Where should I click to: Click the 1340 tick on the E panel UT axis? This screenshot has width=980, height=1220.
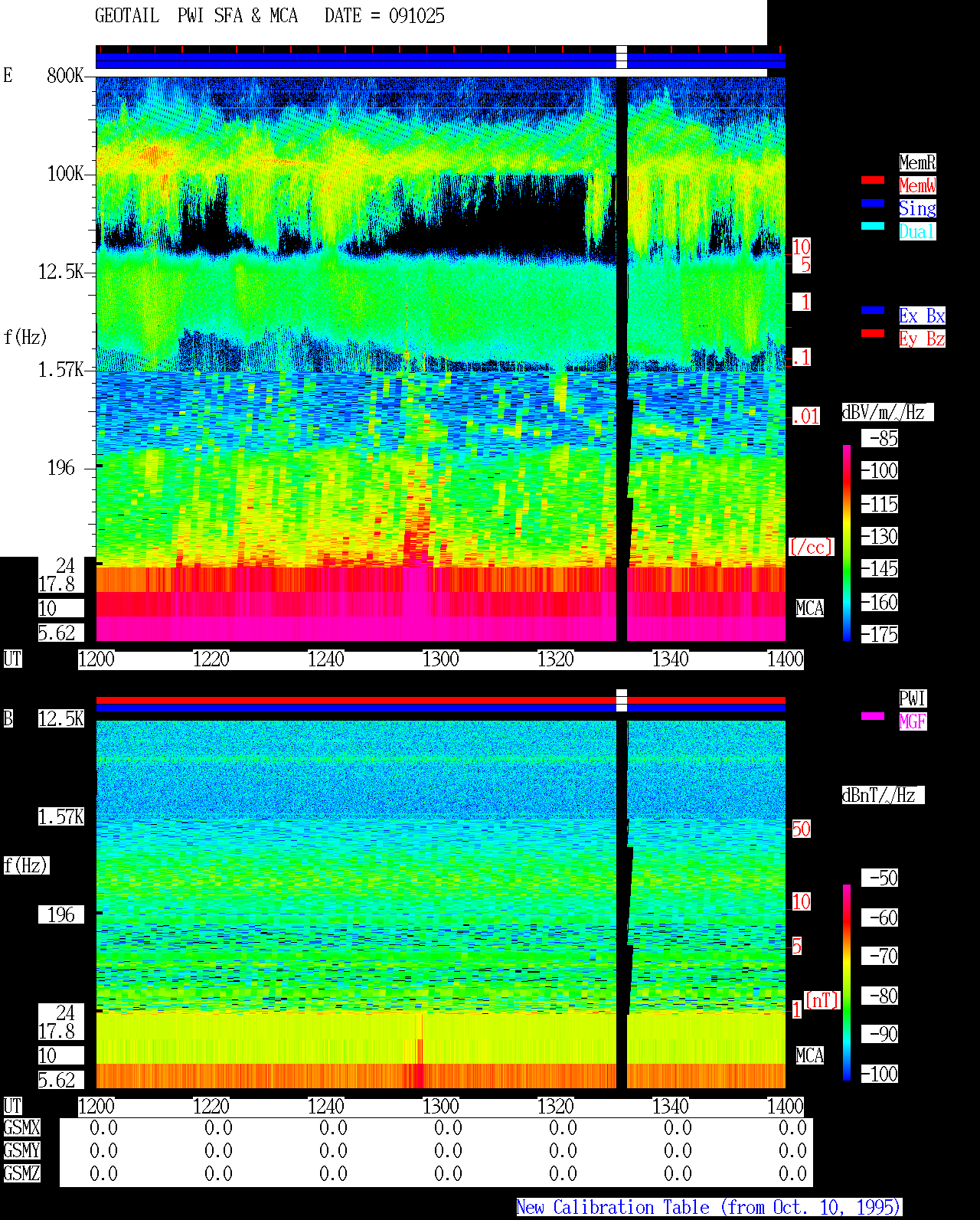pos(671,659)
